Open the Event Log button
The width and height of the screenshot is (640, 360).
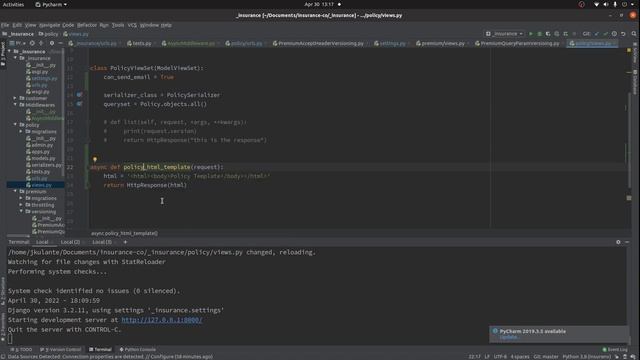click(615, 349)
